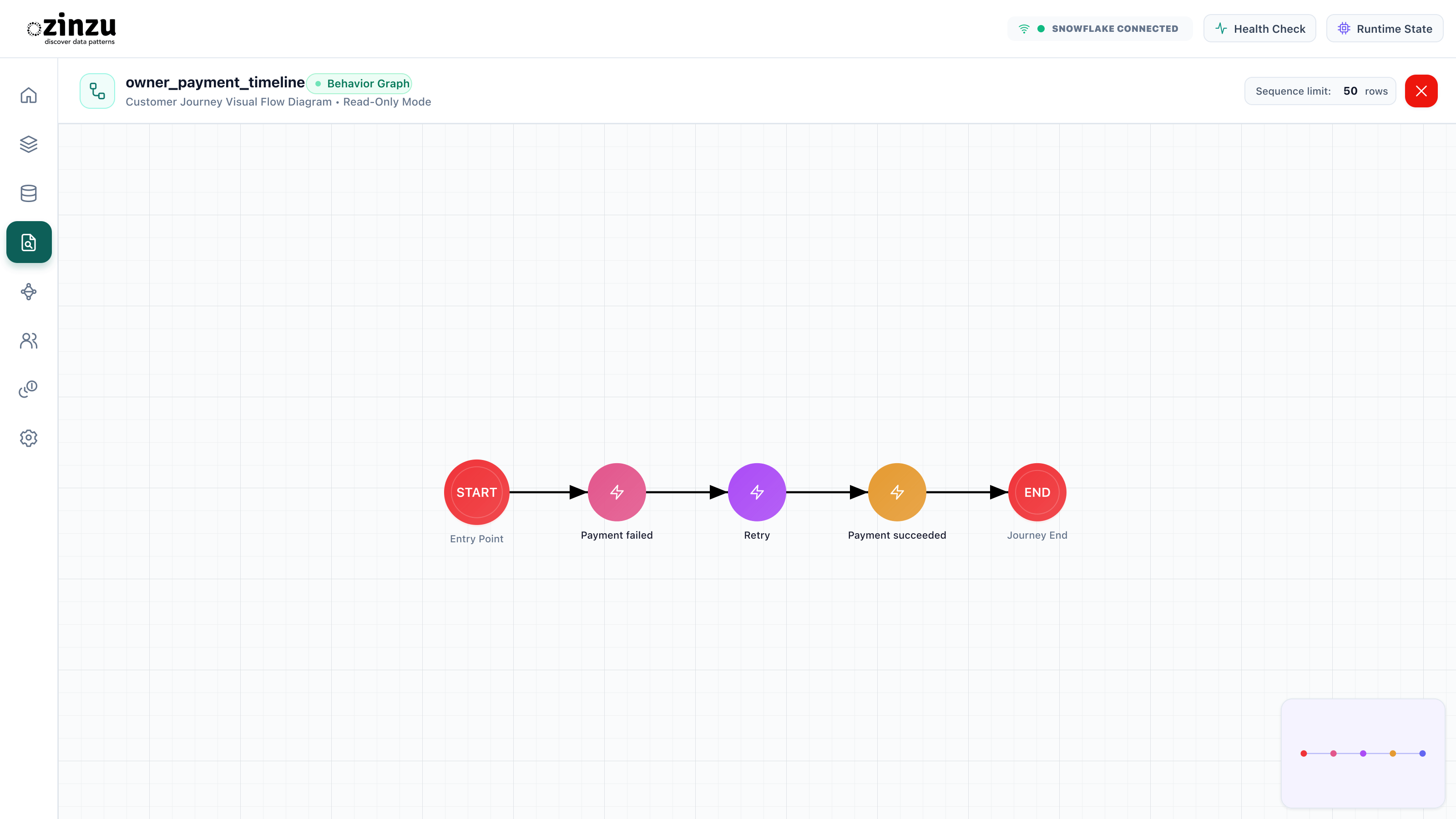Open the database cylinder sidebar icon

click(x=28, y=193)
